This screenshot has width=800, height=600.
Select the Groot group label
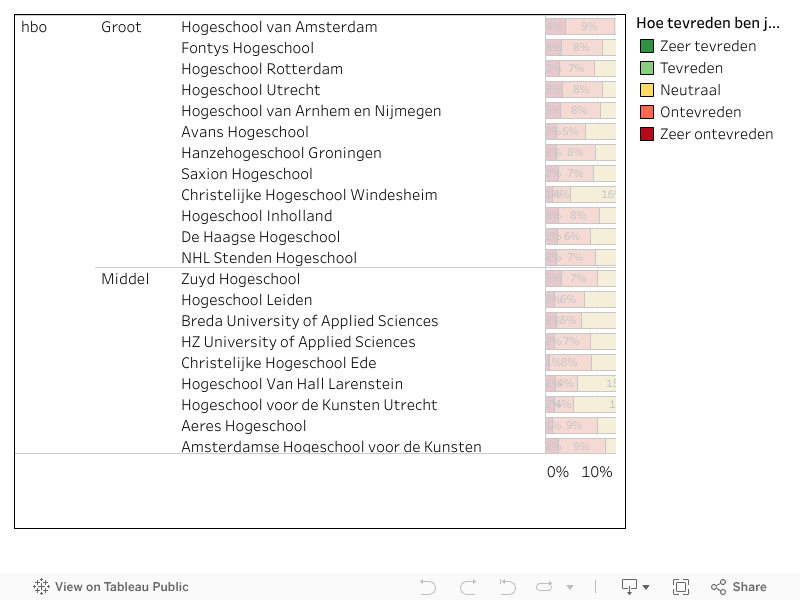pos(121,27)
